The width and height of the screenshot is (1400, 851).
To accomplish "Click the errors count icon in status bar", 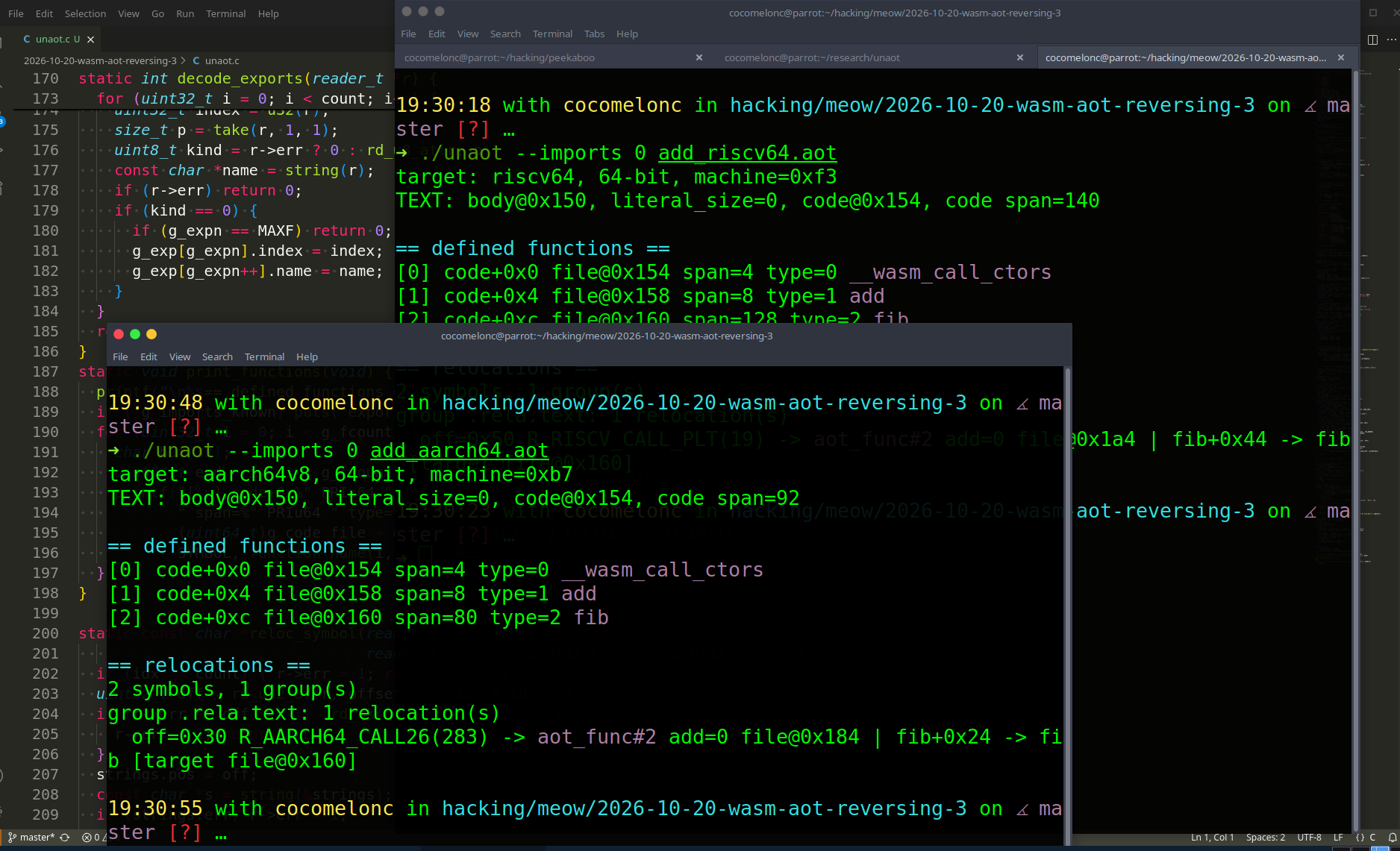I will (x=87, y=838).
